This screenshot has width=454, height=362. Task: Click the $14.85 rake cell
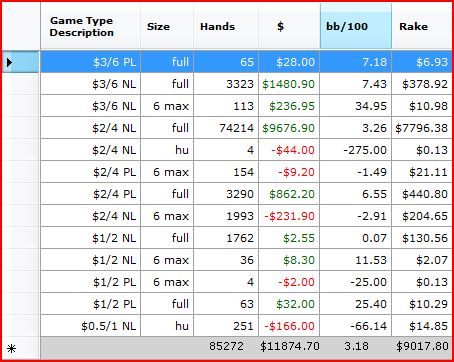click(x=422, y=326)
